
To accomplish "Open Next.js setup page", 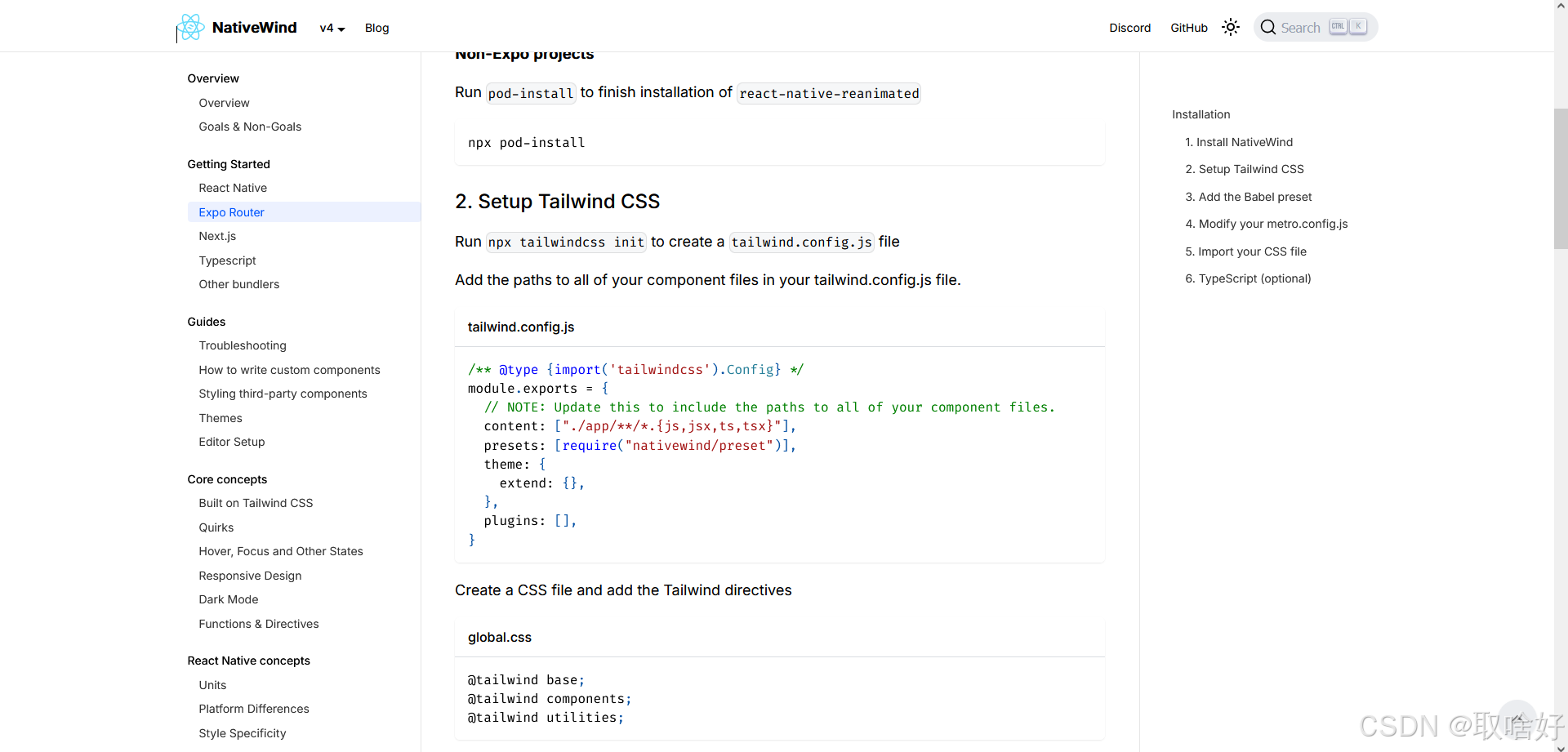I will [x=217, y=236].
